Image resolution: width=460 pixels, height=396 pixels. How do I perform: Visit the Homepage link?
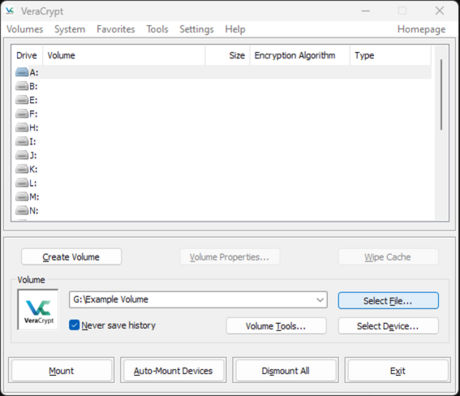[421, 29]
